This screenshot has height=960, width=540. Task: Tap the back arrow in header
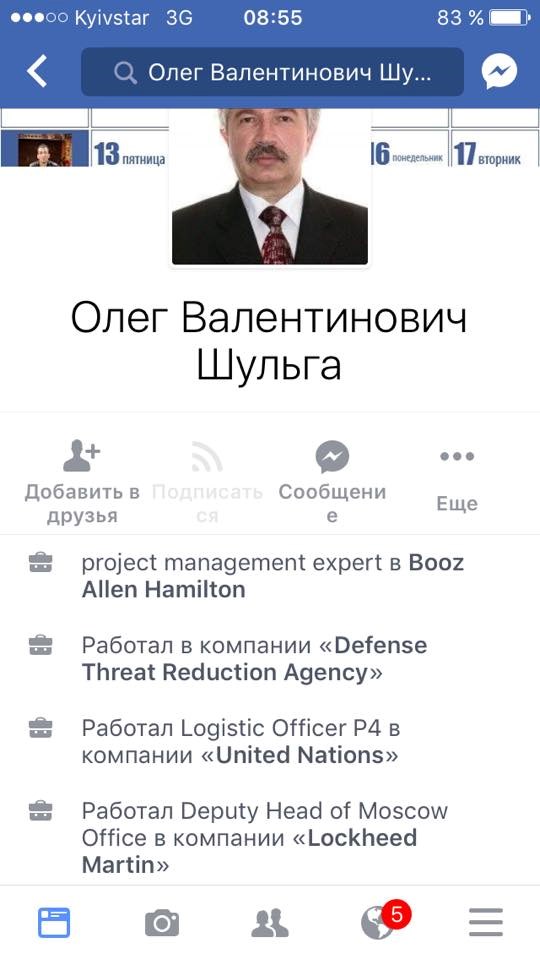(x=37, y=72)
